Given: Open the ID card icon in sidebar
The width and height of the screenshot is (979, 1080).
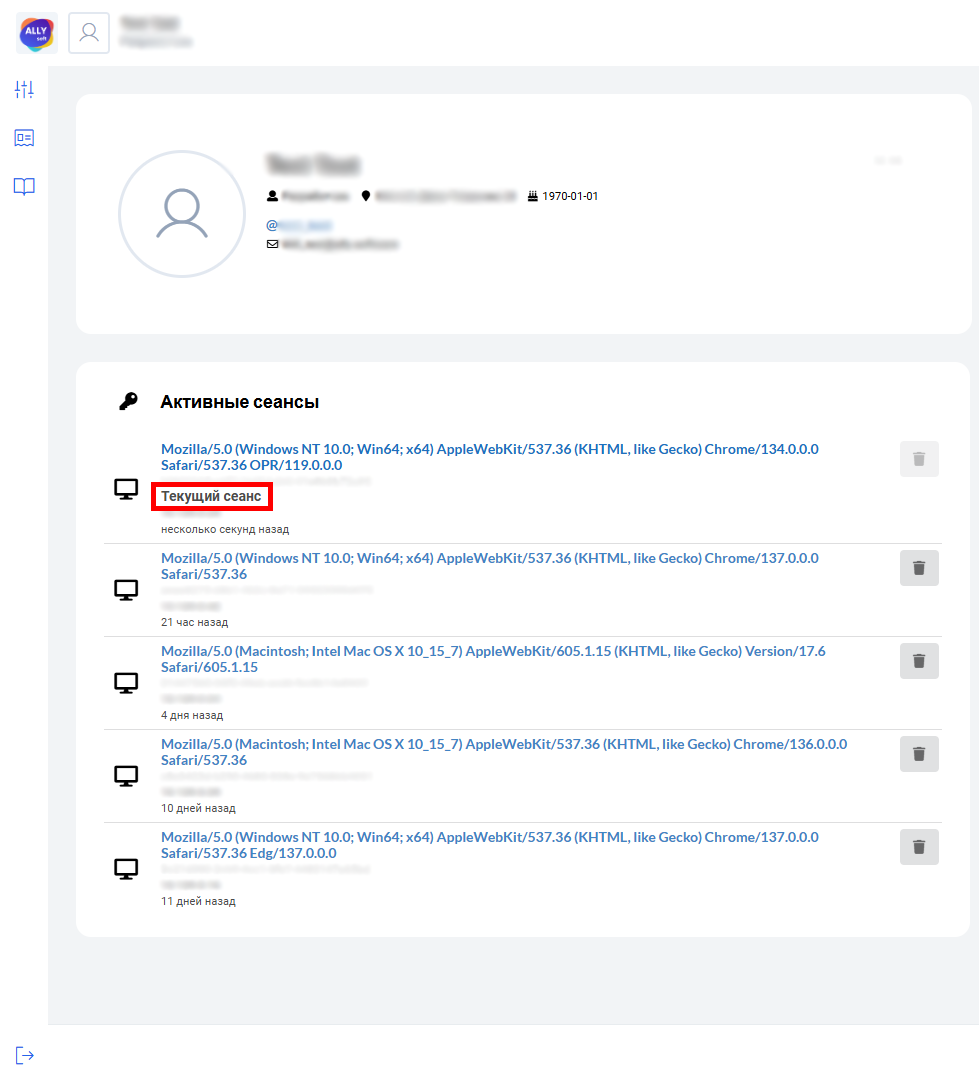Looking at the screenshot, I should 24,138.
